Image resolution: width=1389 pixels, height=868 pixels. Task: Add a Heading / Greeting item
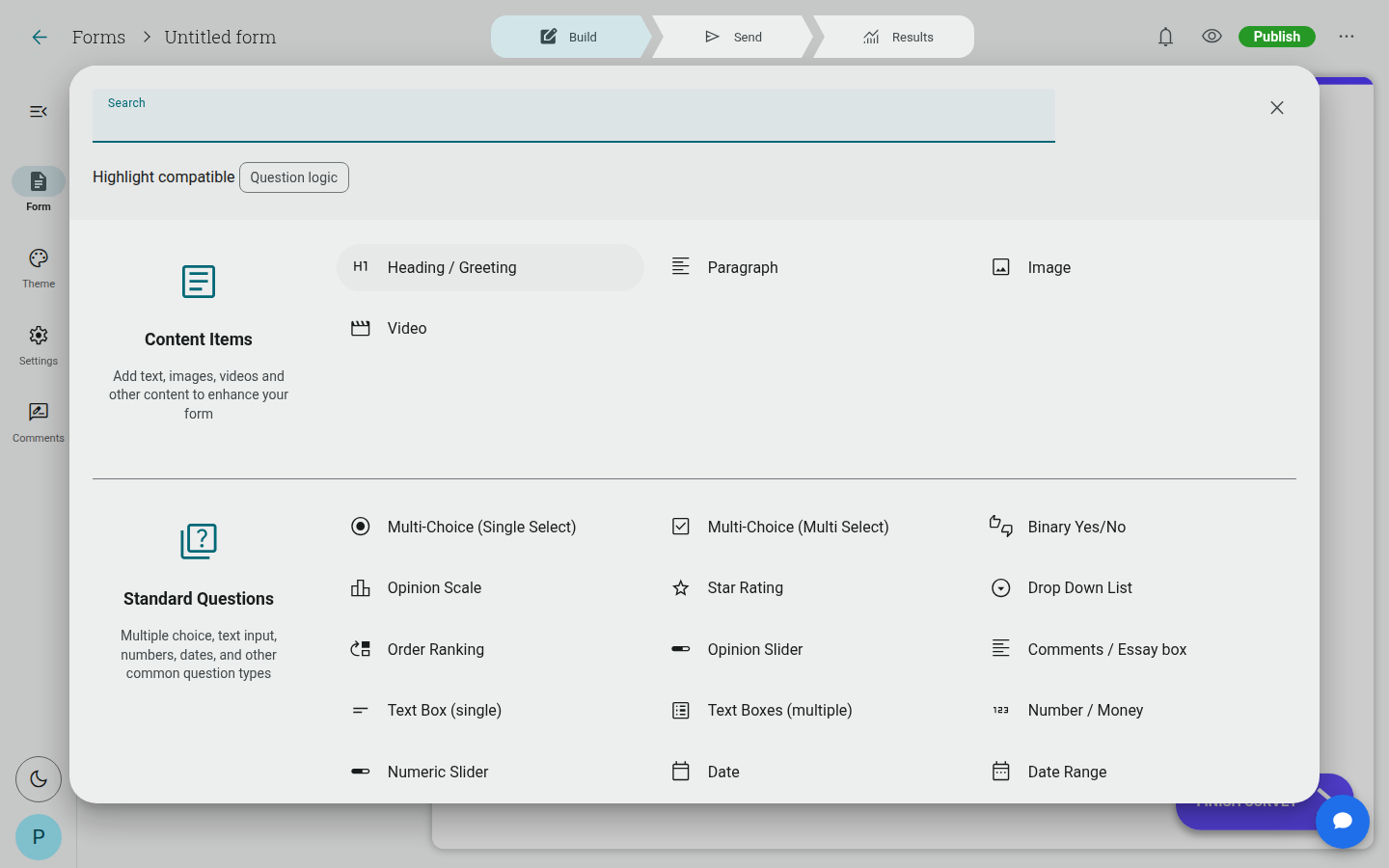point(490,267)
